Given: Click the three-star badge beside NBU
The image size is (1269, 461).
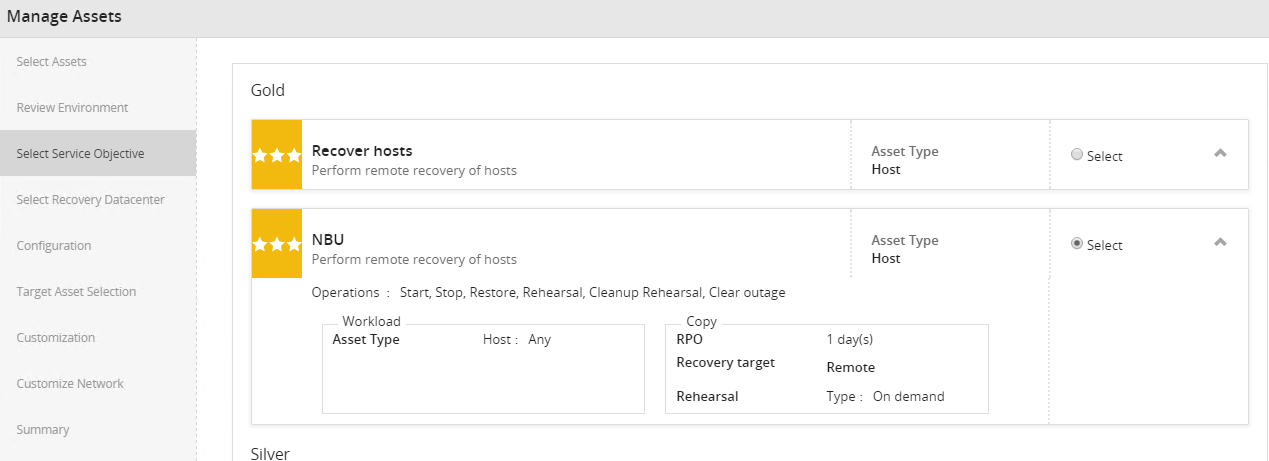Looking at the screenshot, I should (x=277, y=243).
